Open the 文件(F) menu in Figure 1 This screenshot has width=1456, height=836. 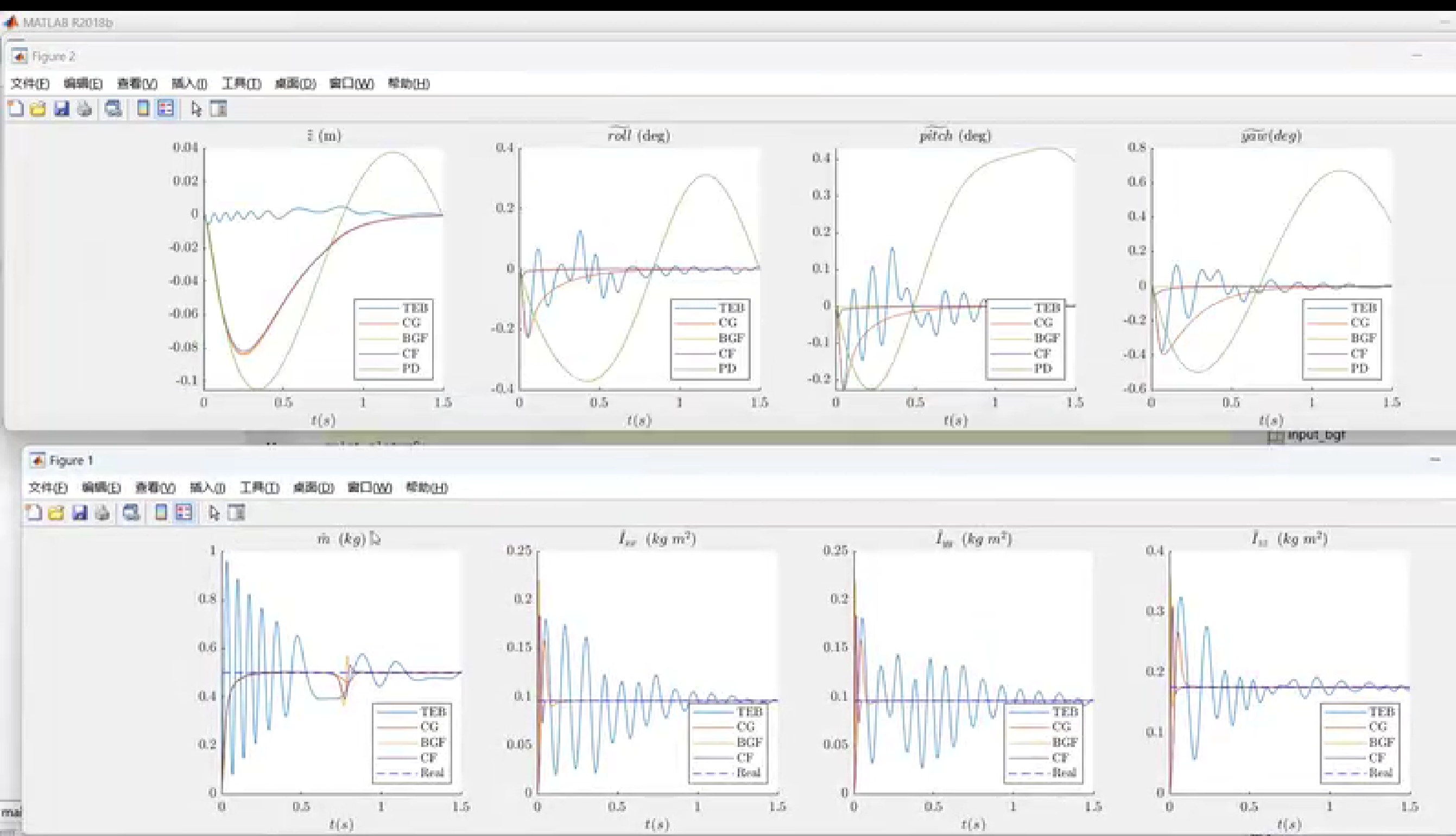[48, 488]
